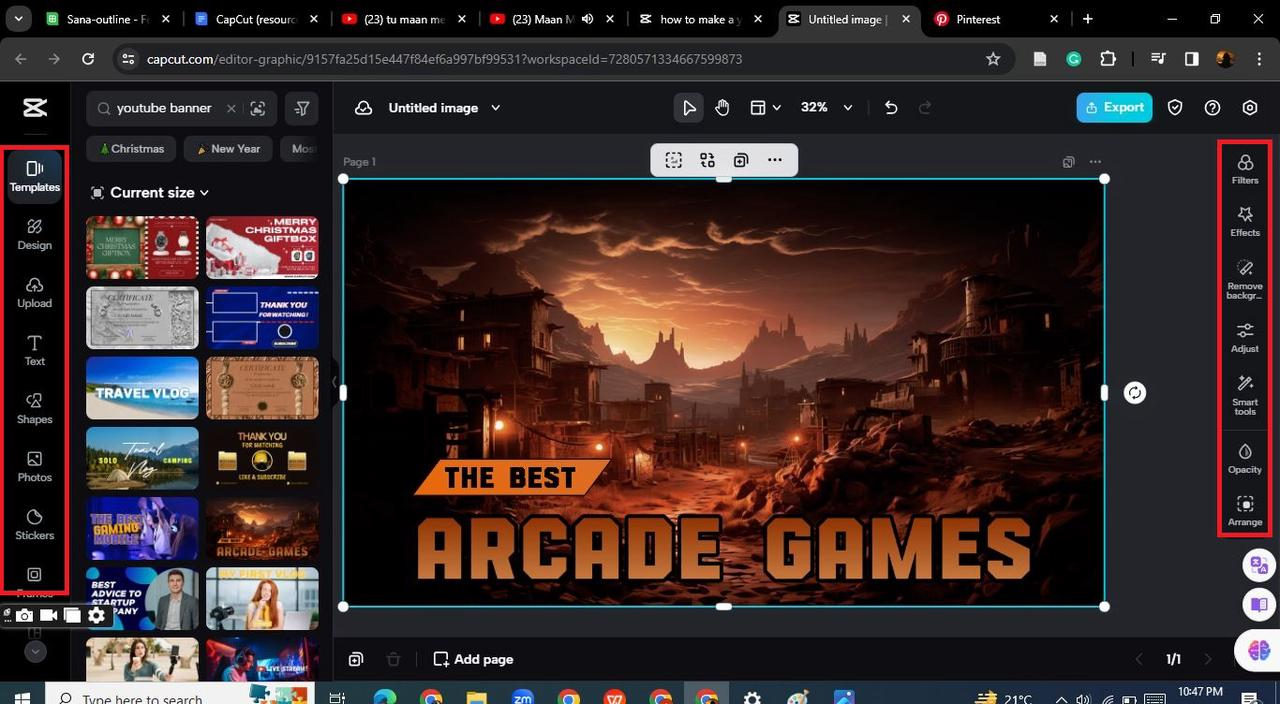
Task: Duplicate Page 1 using page header icon
Action: point(1068,162)
